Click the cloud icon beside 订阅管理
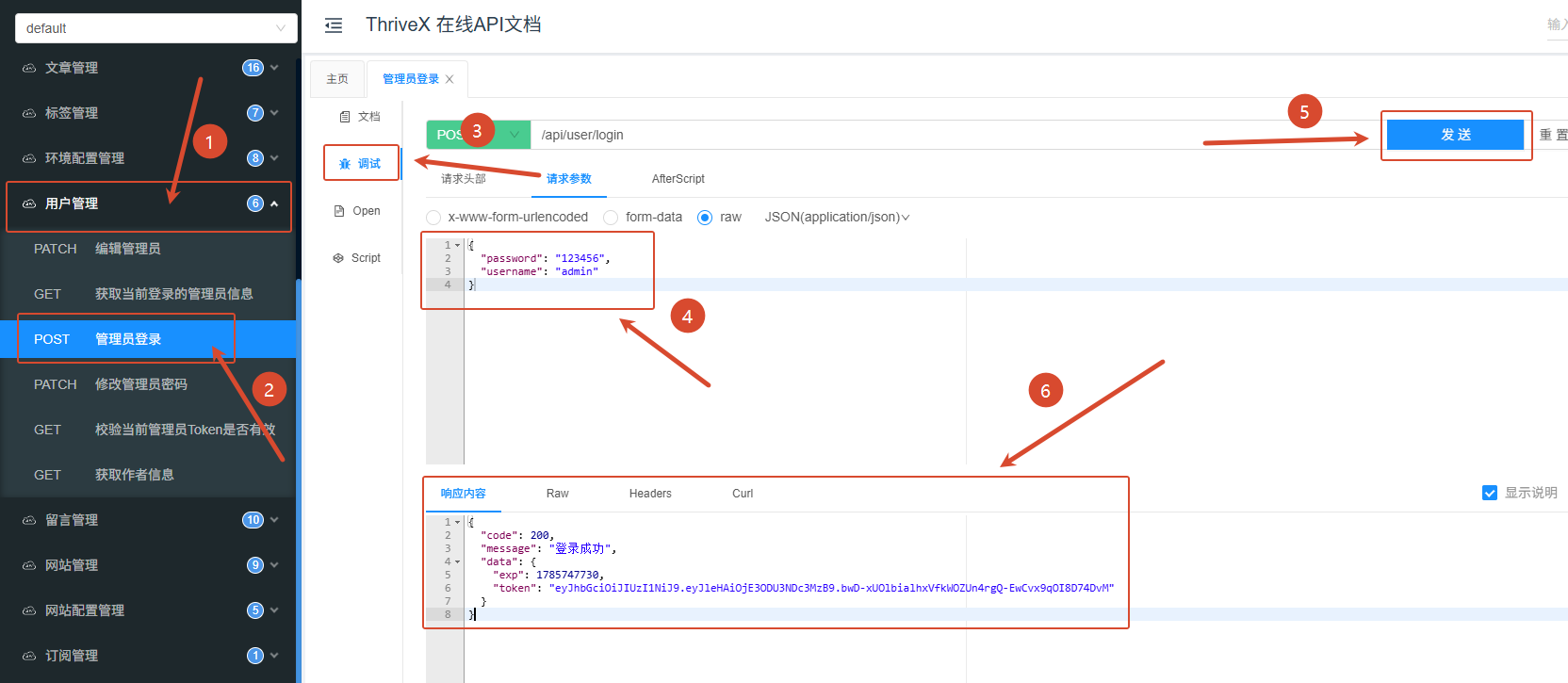Image resolution: width=1568 pixels, height=683 pixels. tap(29, 656)
